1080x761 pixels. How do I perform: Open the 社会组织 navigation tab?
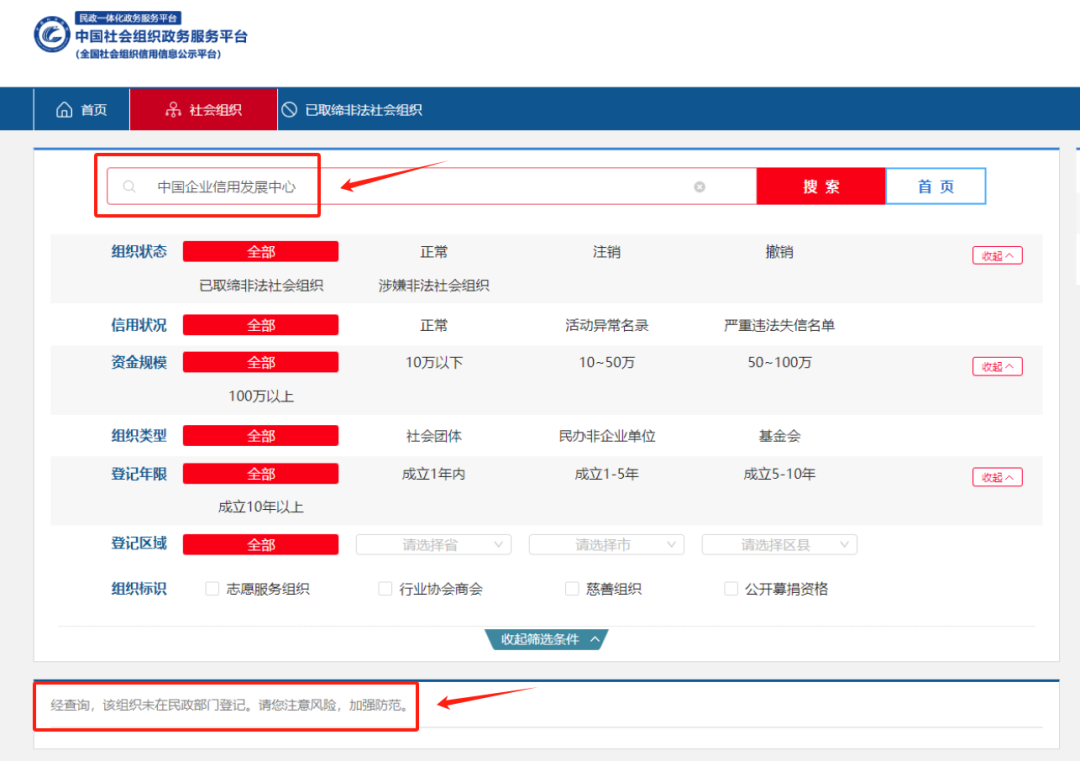(203, 110)
